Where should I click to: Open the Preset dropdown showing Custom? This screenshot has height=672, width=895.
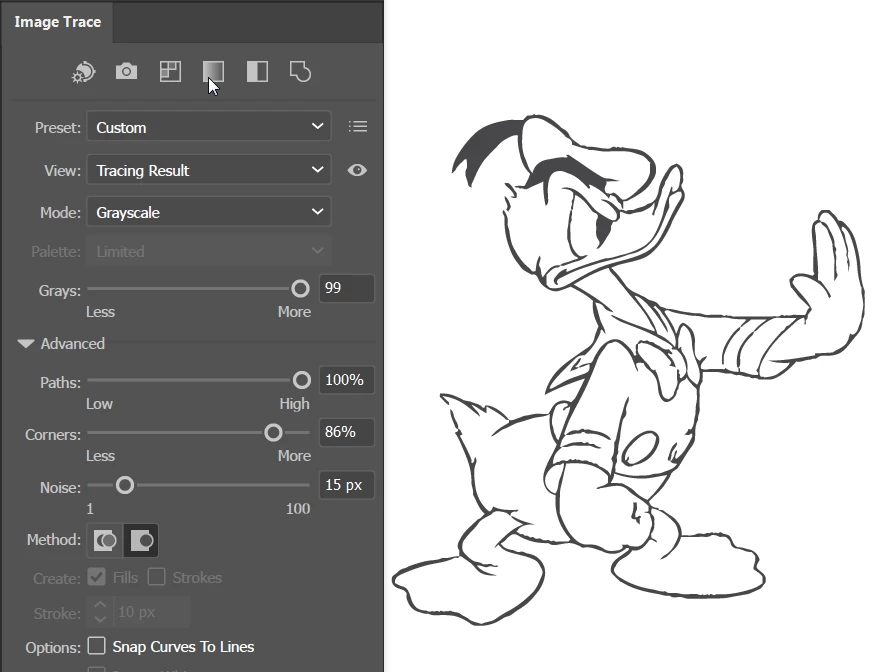click(209, 127)
